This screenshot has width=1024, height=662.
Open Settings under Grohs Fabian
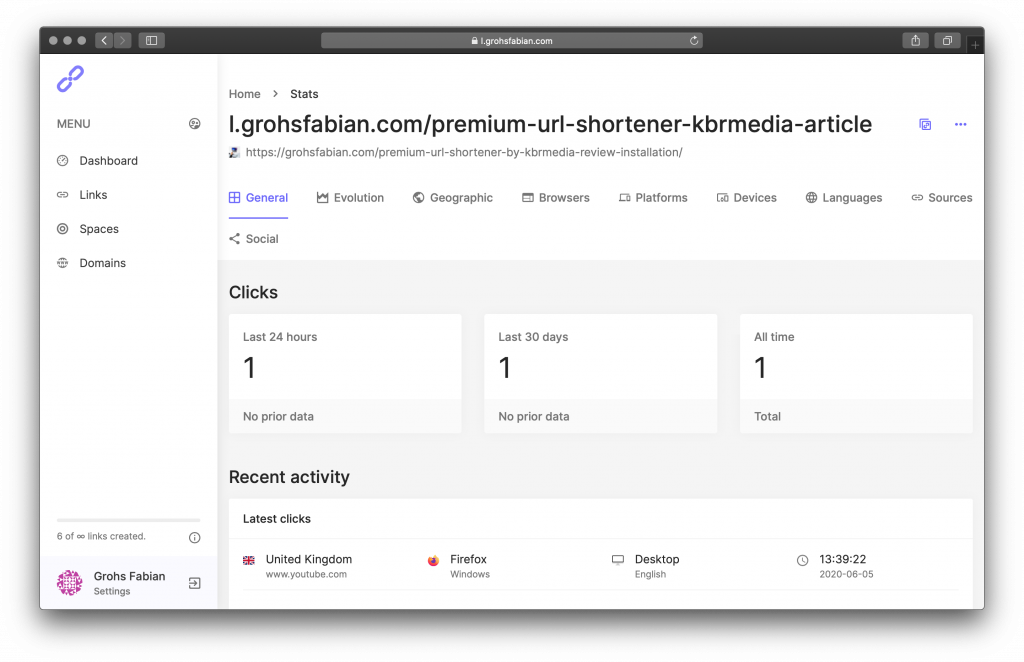pyautogui.click(x=112, y=591)
